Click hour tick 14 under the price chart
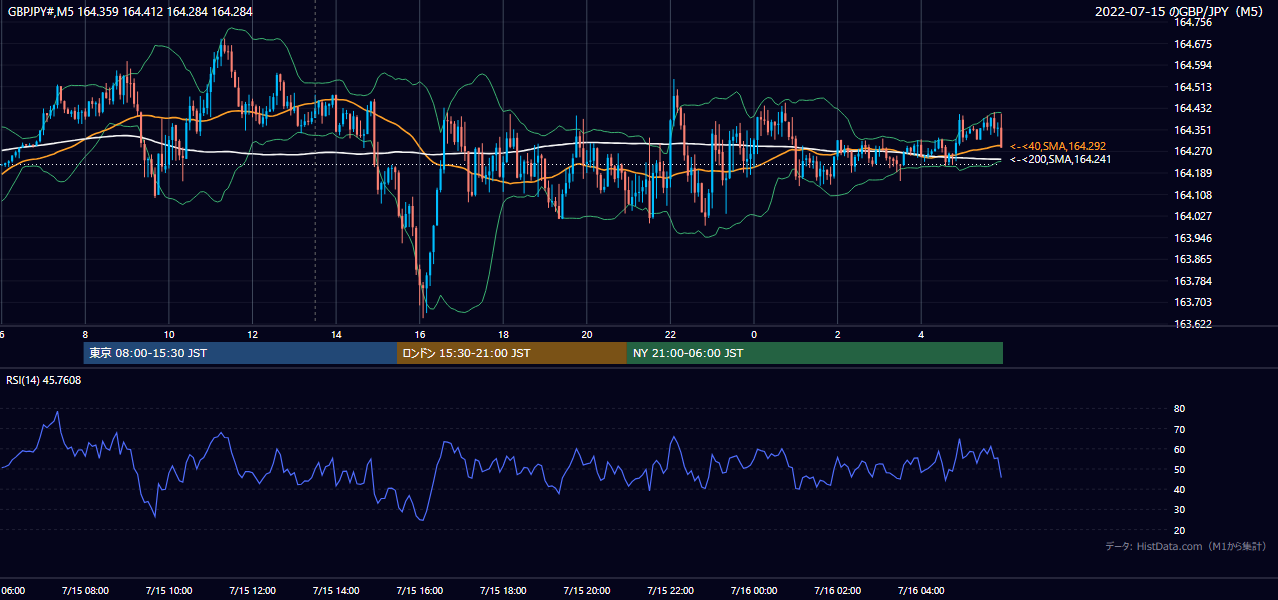 coord(336,334)
